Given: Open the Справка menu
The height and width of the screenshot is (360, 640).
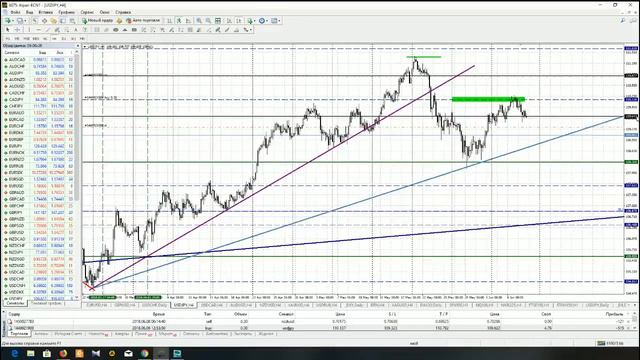Looking at the screenshot, I should tap(123, 12).
